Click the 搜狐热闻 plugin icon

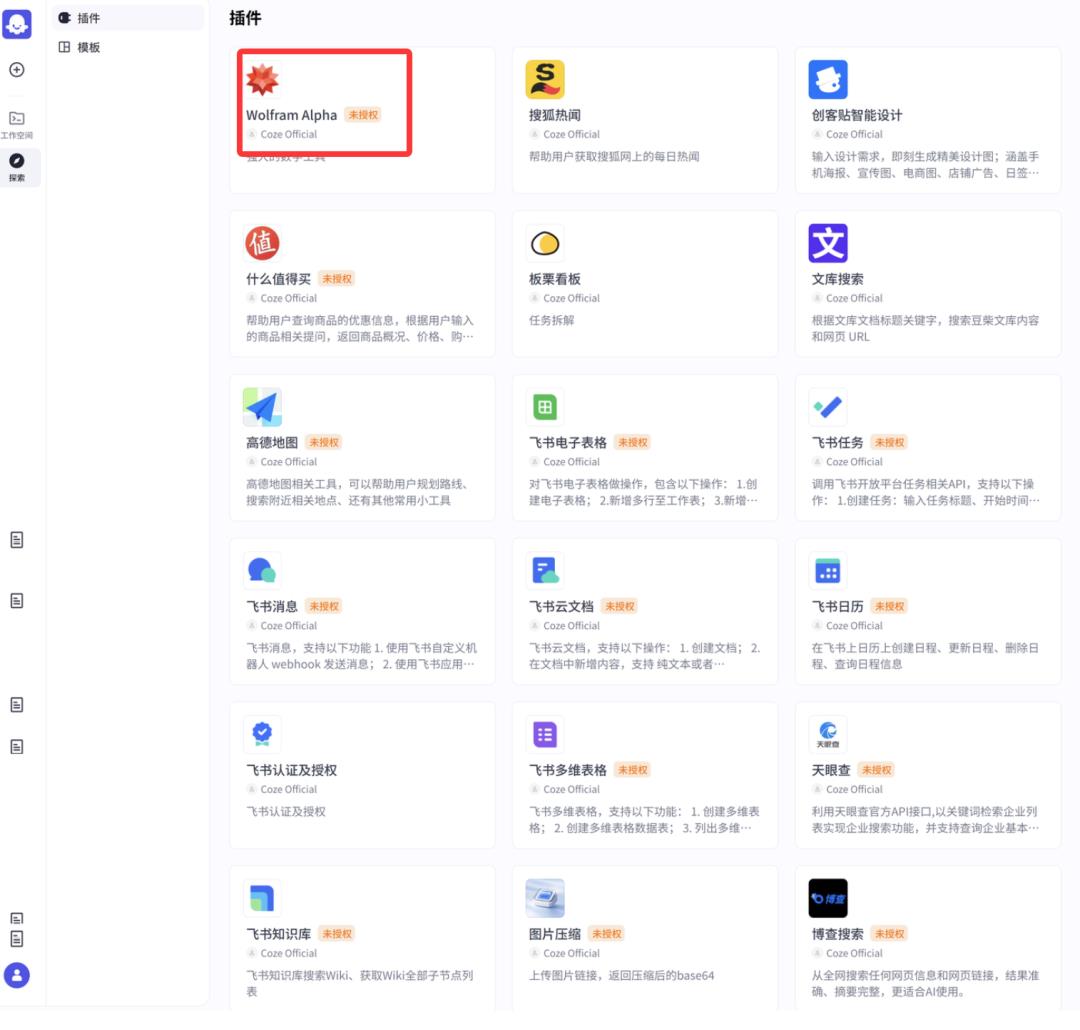tap(545, 79)
